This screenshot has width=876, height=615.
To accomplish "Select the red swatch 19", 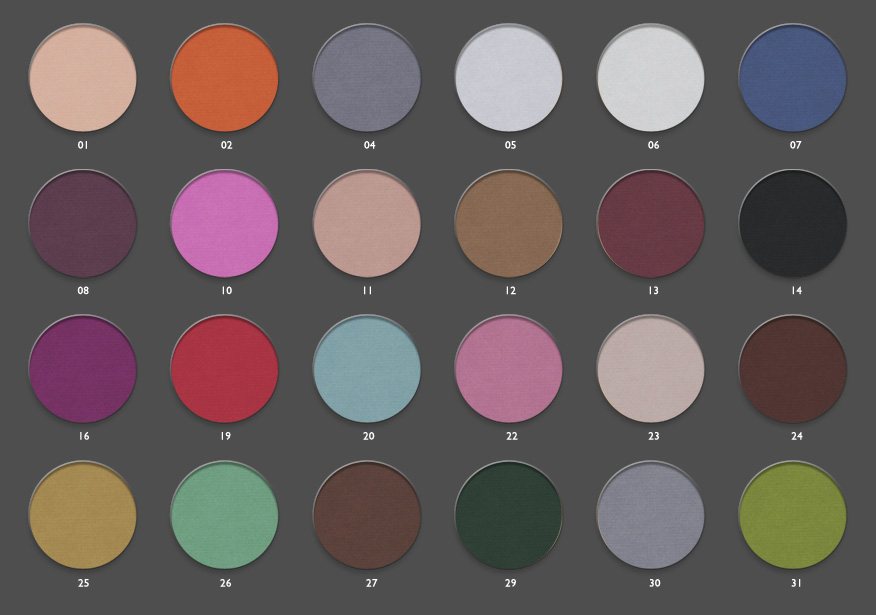I will point(225,370).
